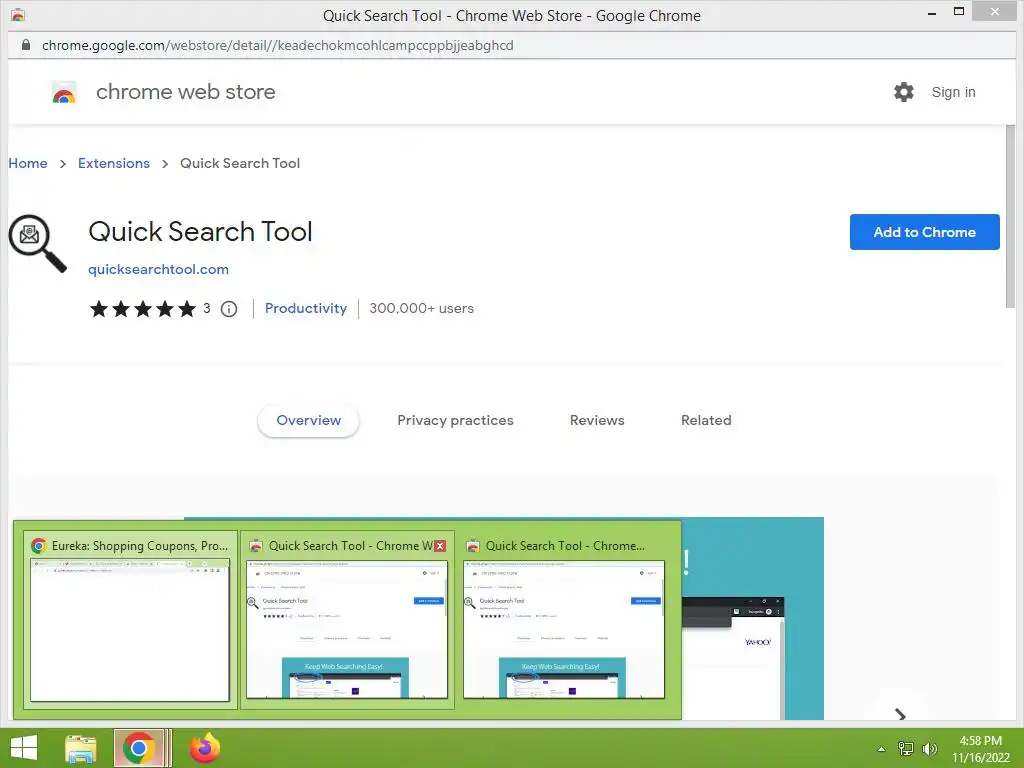
Task: Open the Reviews tab
Action: tap(597, 421)
